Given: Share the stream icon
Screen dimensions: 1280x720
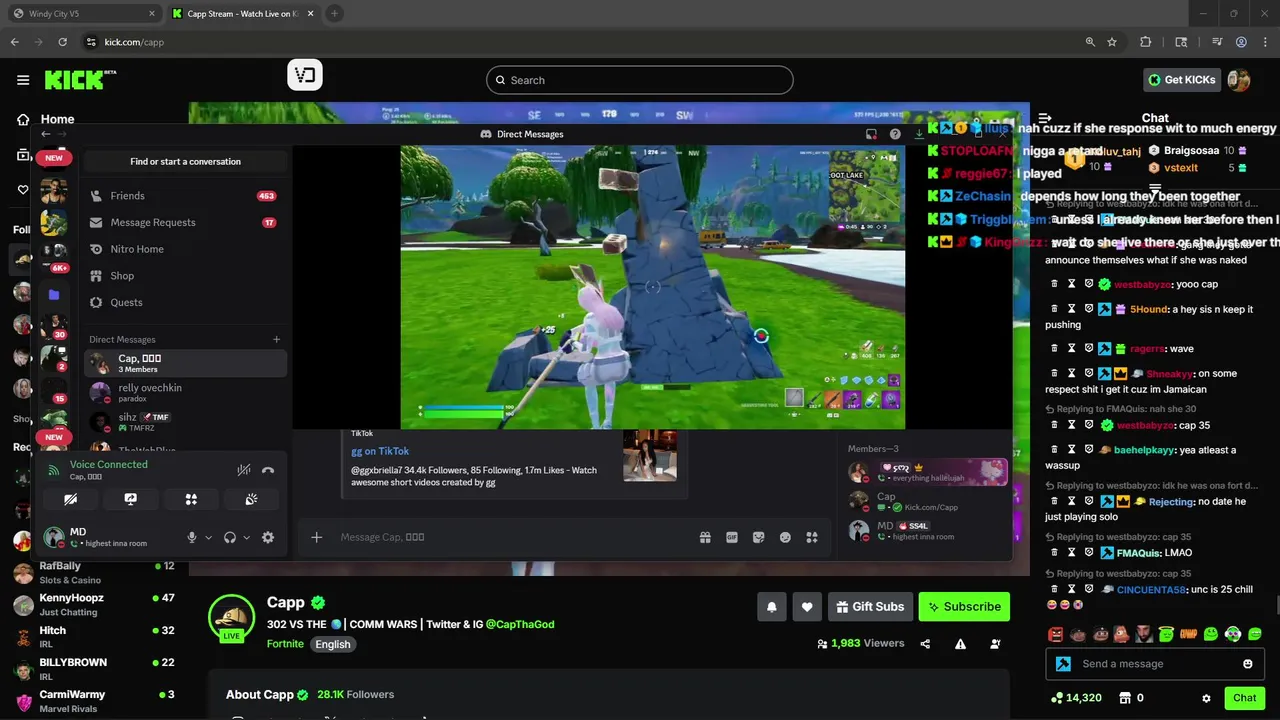Looking at the screenshot, I should 925,644.
